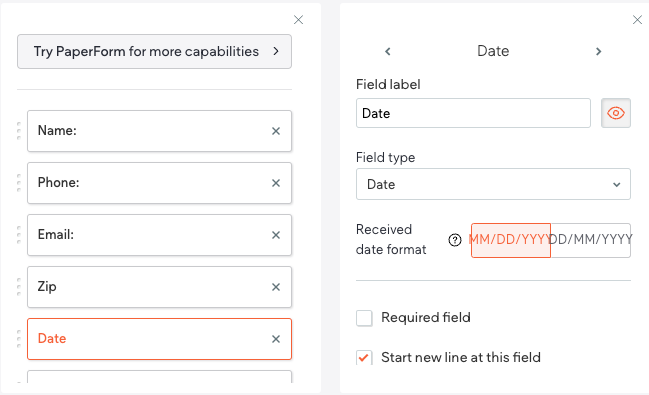The image size is (649, 395).
Task: Uncheck Start new line at this field
Action: coord(364,358)
